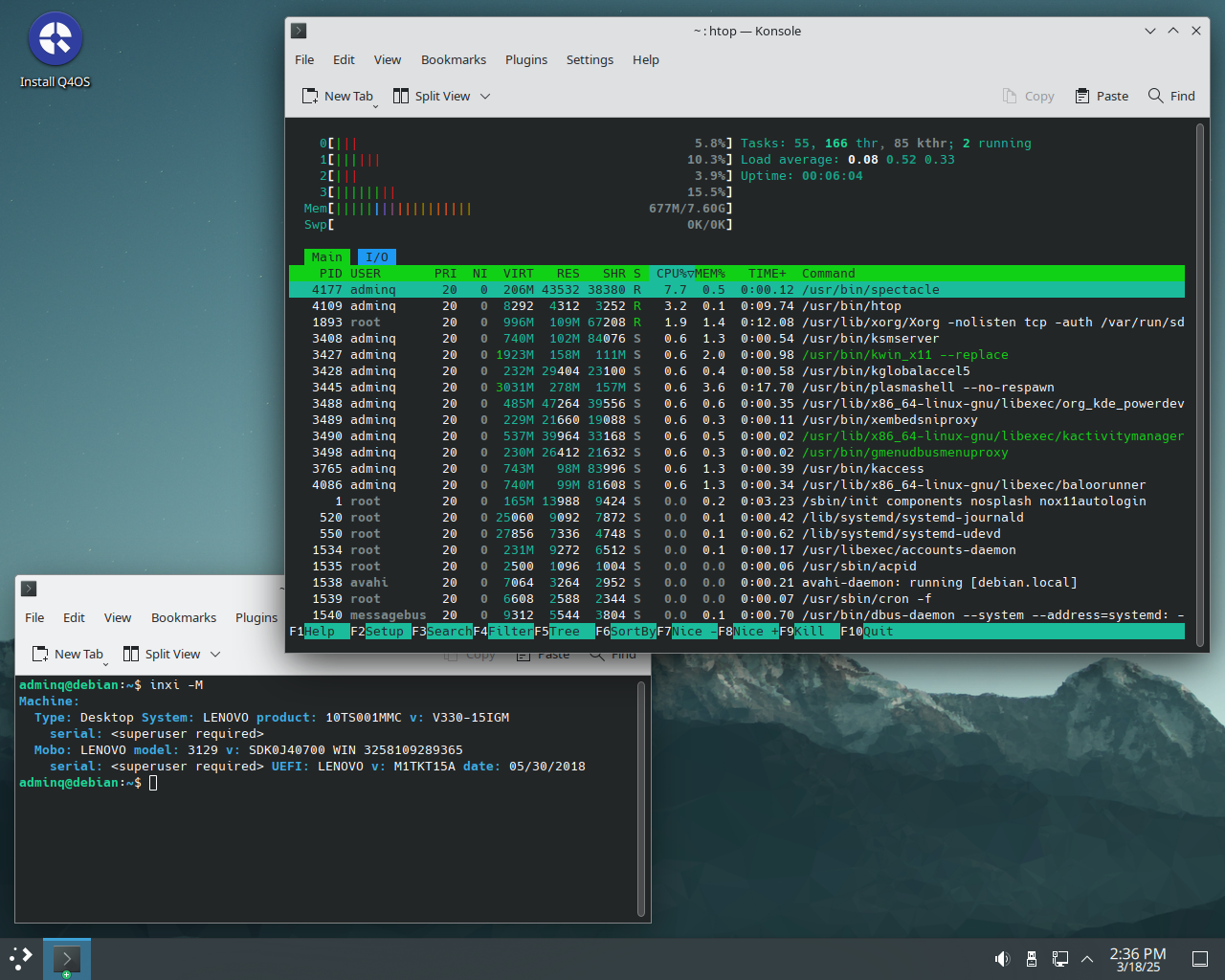
Task: Select the /usr/bin/htop process row
Action: point(737,306)
